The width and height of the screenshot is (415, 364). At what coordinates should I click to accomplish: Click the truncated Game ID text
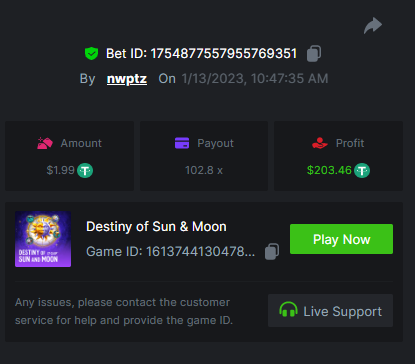click(170, 252)
